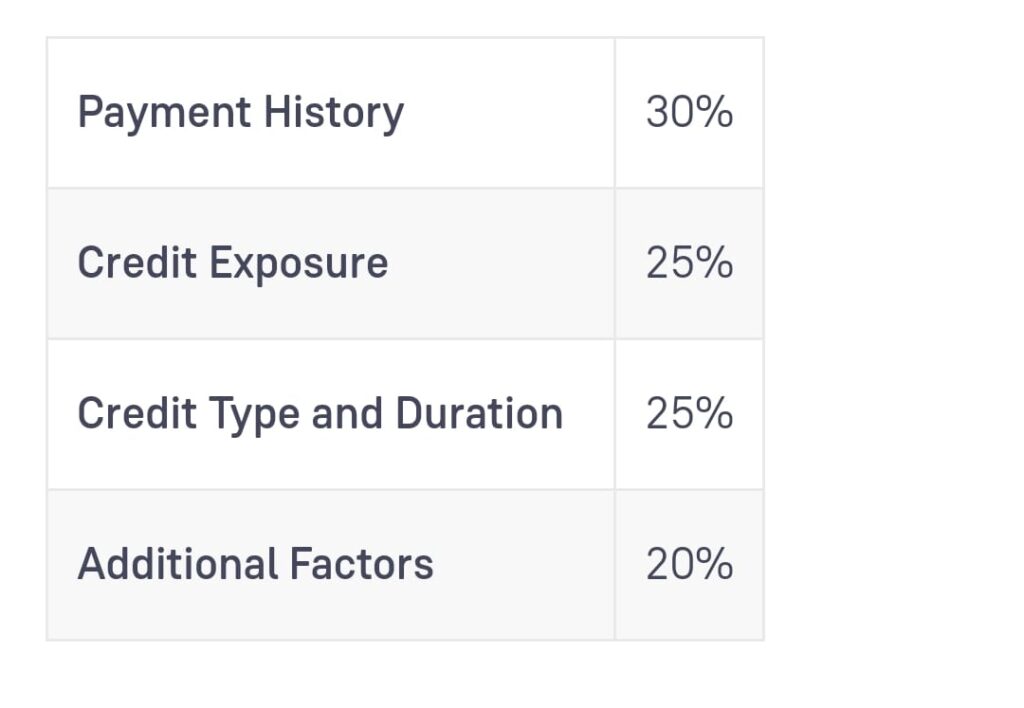The image size is (1024, 708).
Task: Click the word "History" in the table
Action: coord(333,113)
